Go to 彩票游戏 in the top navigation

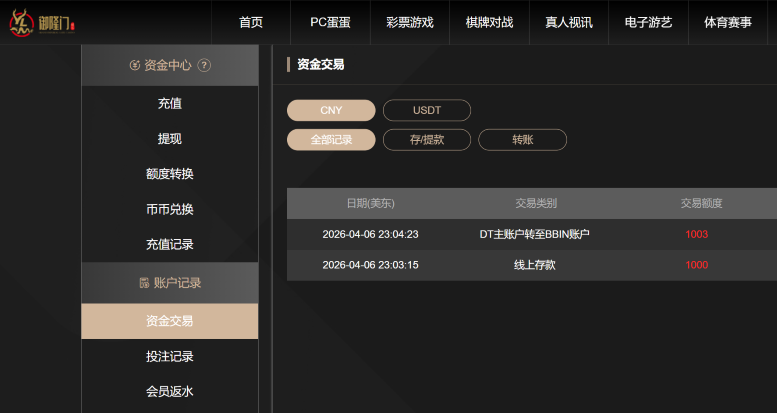pos(410,22)
